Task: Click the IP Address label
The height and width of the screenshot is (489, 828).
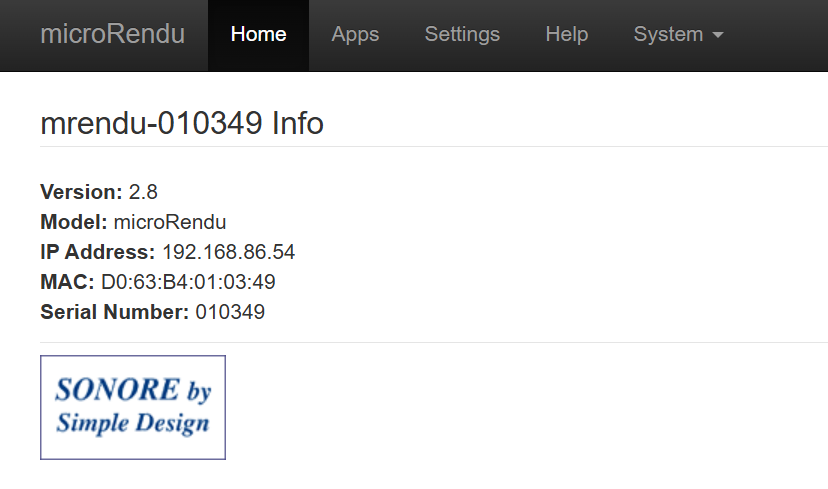Action: (98, 252)
